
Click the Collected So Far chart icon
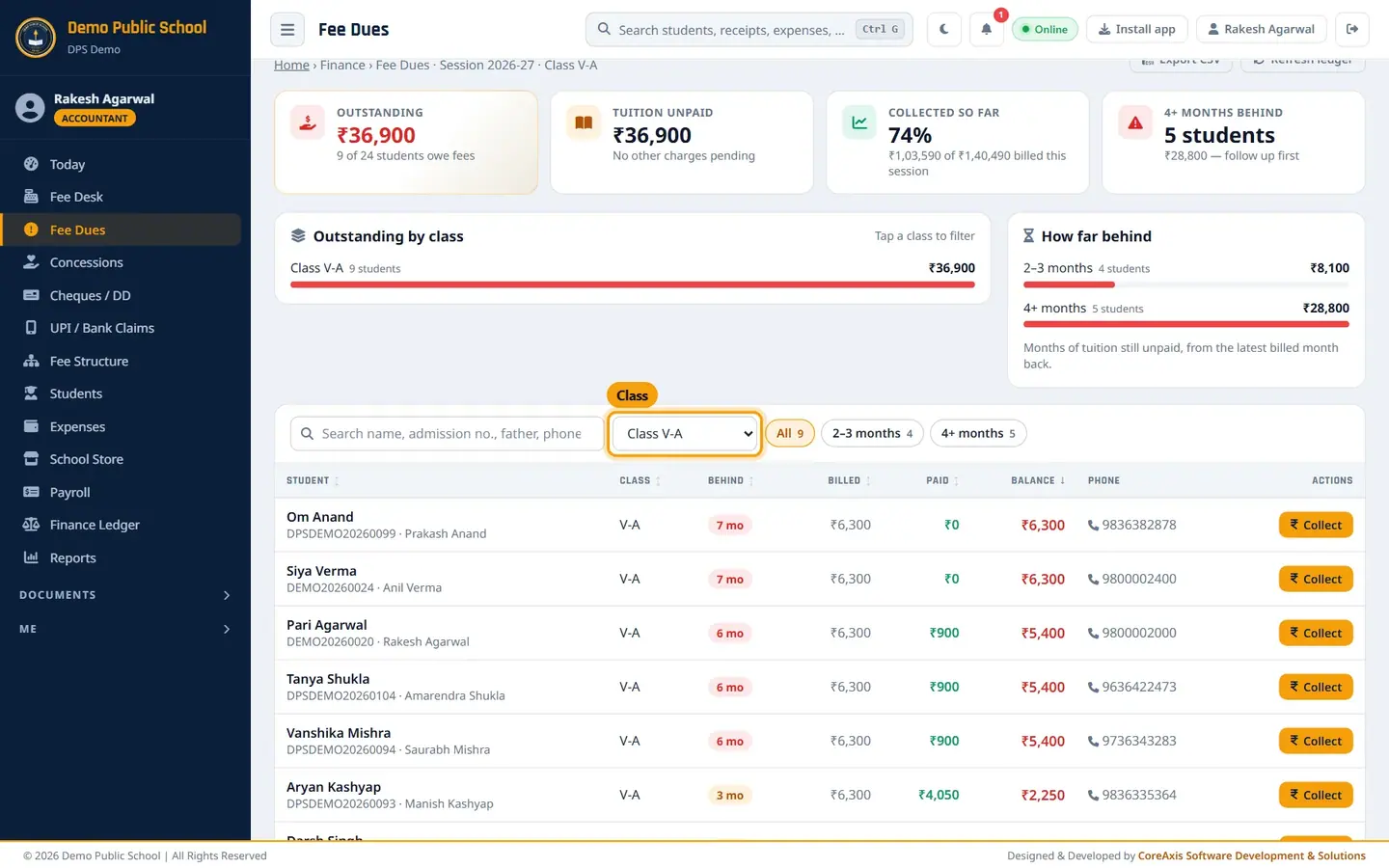pos(859,122)
